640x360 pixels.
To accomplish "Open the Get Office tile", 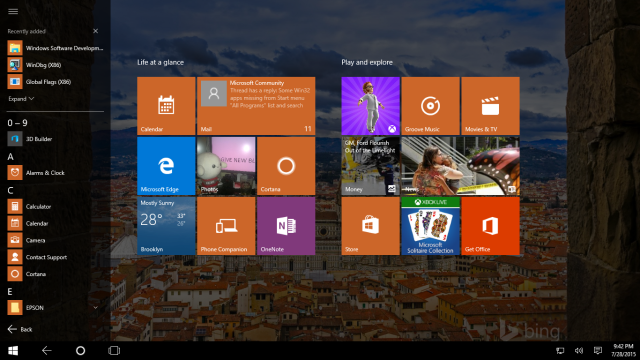I will 490,226.
